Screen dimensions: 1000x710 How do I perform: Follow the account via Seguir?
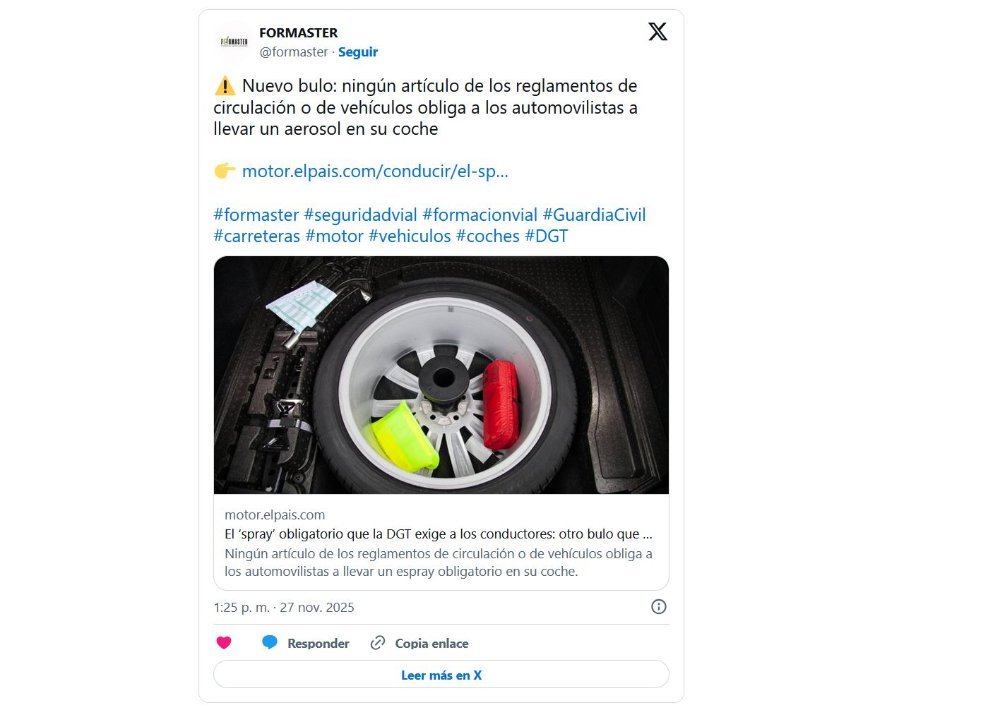[358, 52]
